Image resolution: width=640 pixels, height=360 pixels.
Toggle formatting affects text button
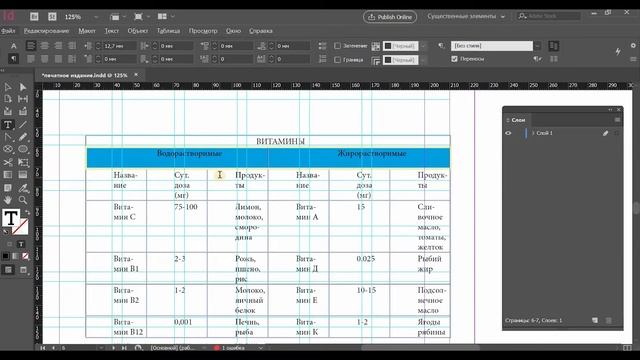tap(21, 244)
